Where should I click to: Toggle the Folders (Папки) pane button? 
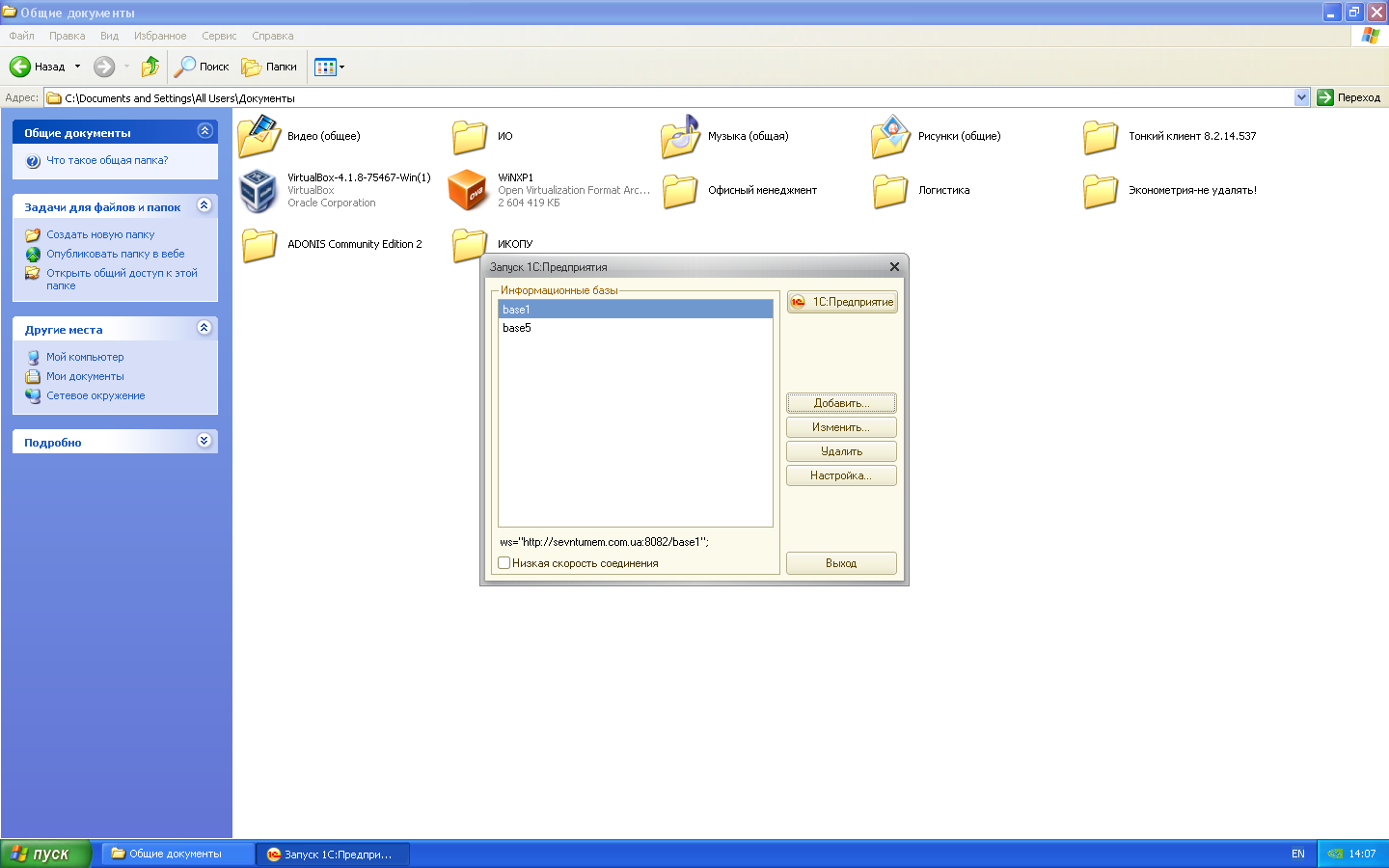tap(269, 67)
